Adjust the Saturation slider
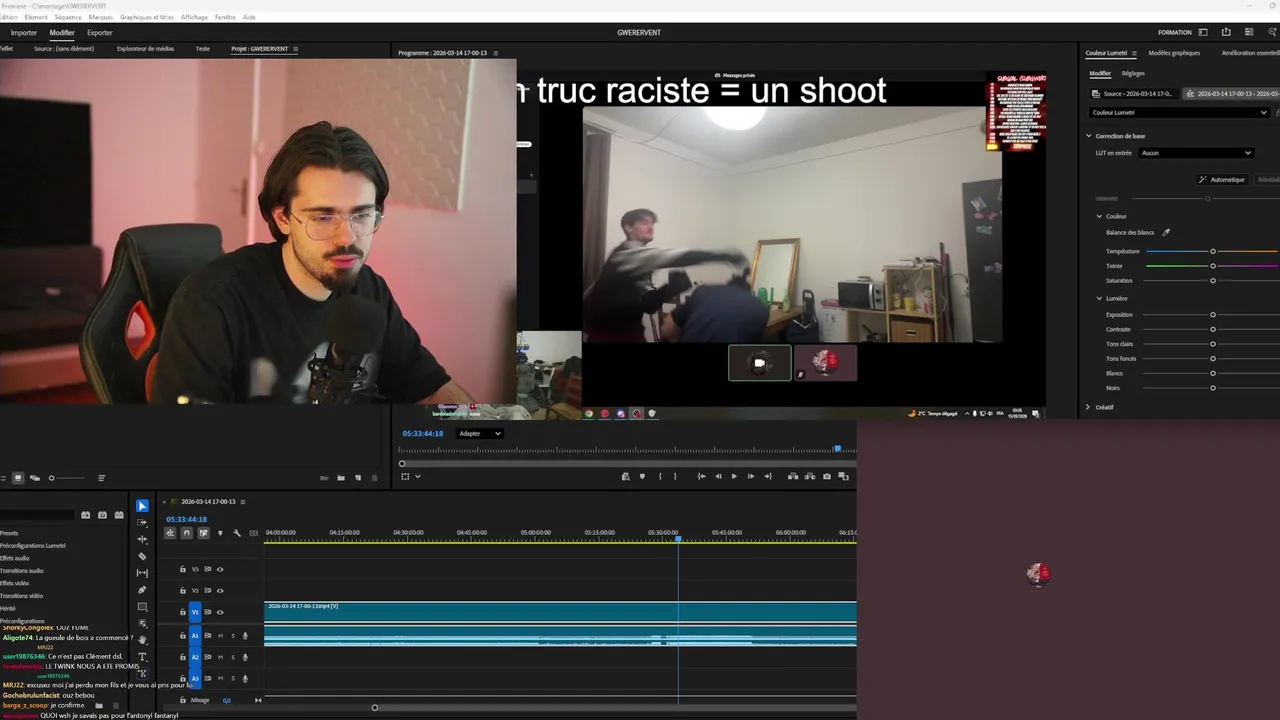Viewport: 1280px width, 720px height. pyautogui.click(x=1213, y=280)
